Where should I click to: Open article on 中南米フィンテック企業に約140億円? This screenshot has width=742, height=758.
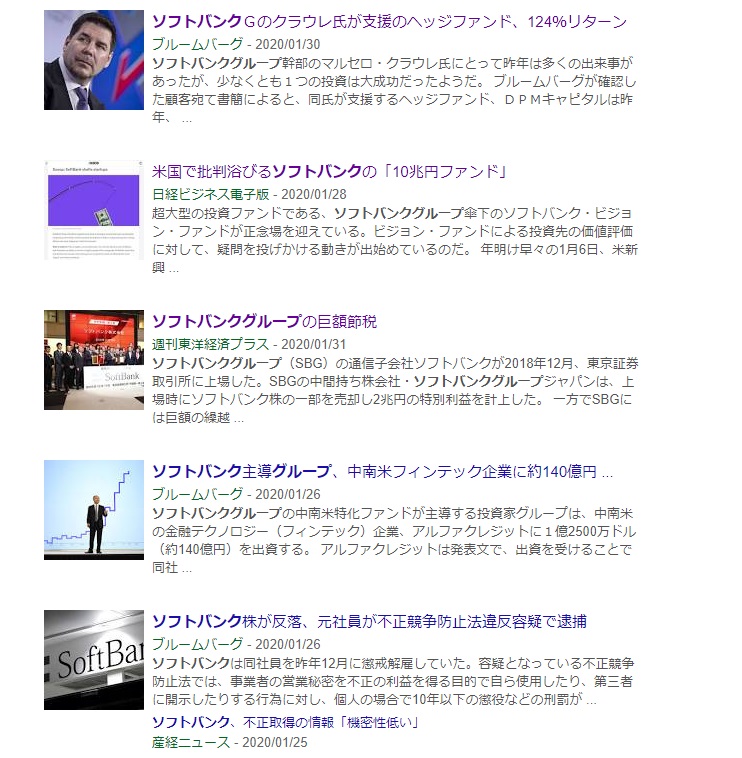click(x=382, y=472)
